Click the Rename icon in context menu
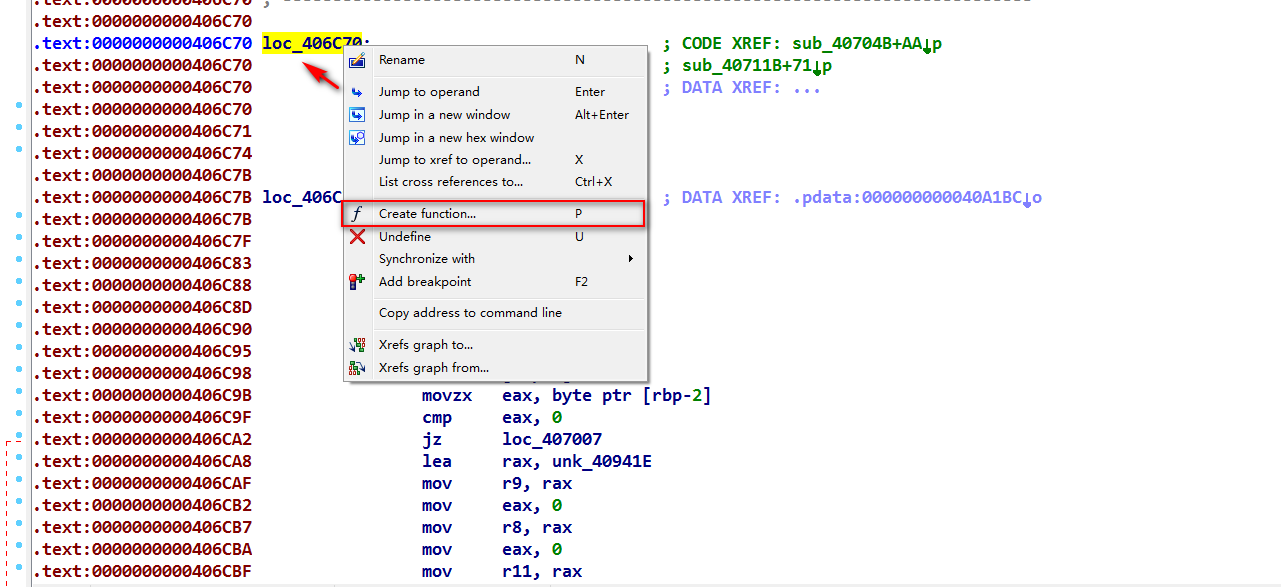The height and width of the screenshot is (587, 1281). pyautogui.click(x=357, y=60)
